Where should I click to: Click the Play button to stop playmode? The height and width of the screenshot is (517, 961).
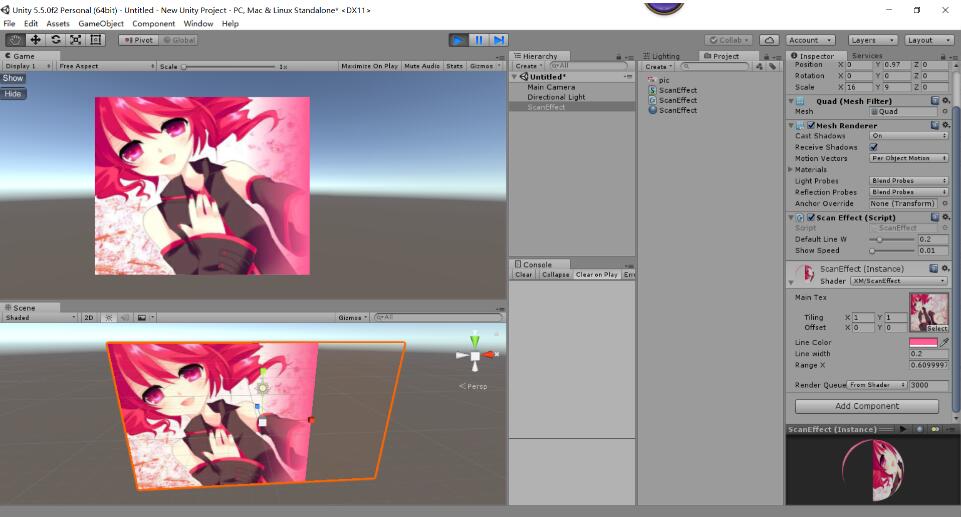(458, 40)
